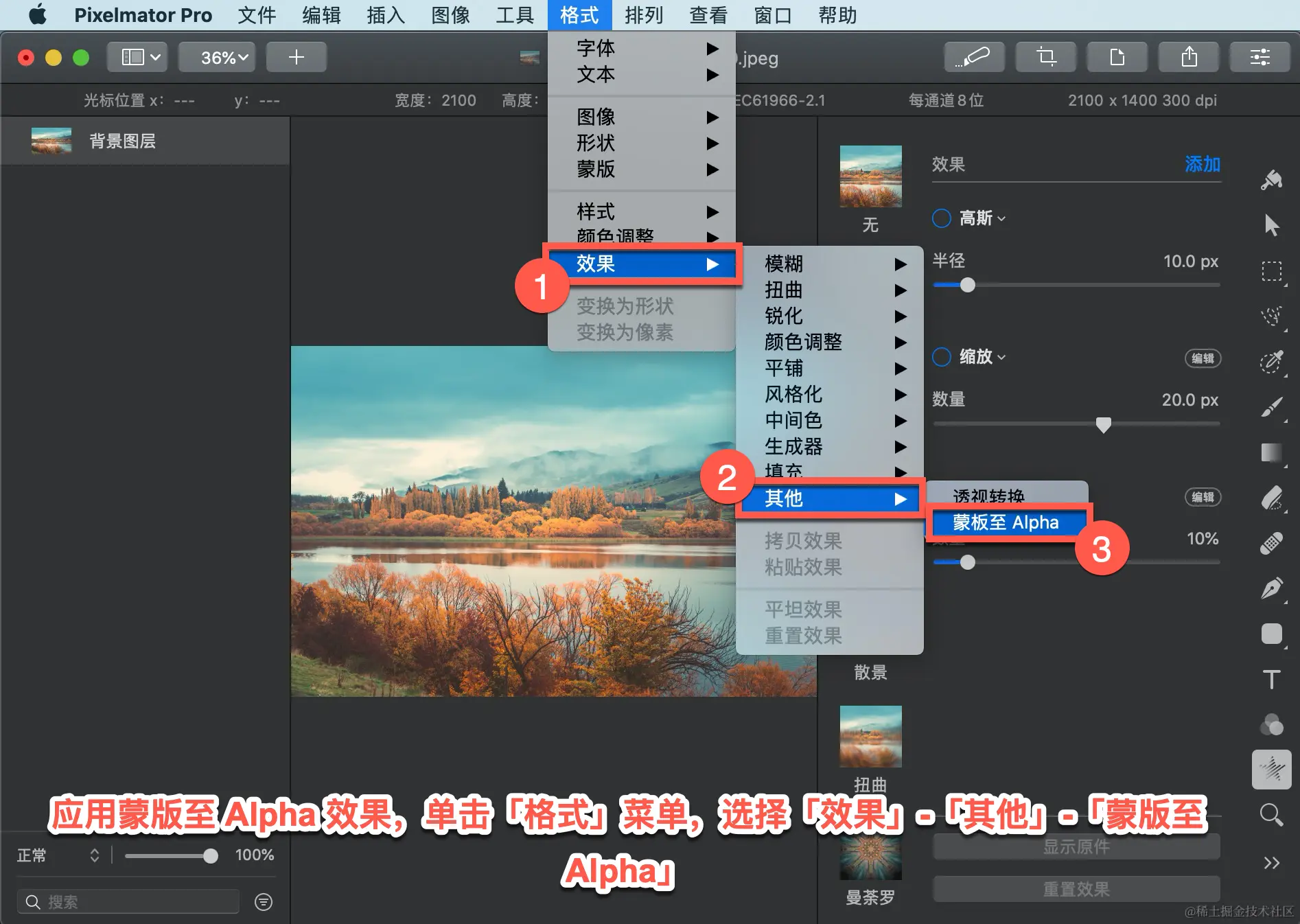This screenshot has width=1300, height=924.
Task: Select the rounded rectangle Shape tool
Action: point(1271,634)
